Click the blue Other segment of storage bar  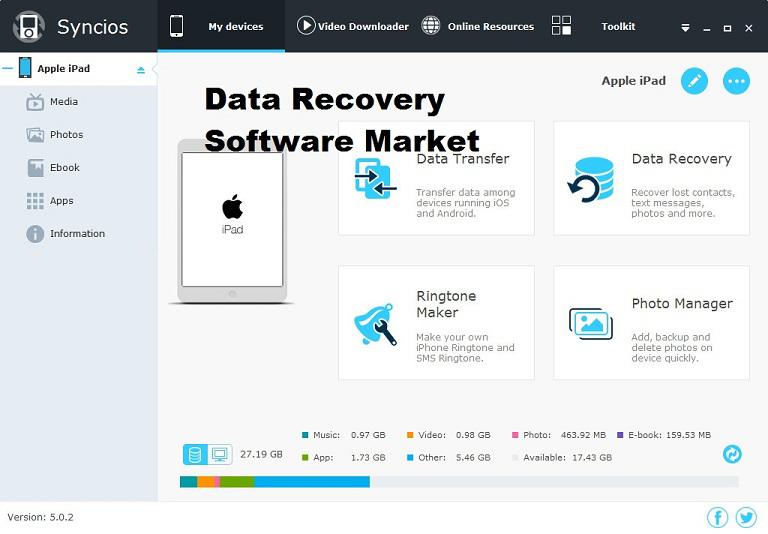[312, 482]
